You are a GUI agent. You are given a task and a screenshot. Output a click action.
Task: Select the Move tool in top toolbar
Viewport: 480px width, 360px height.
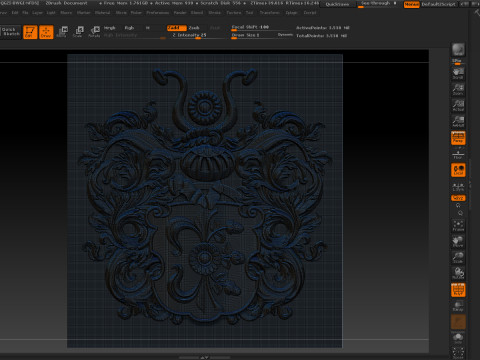[62, 32]
